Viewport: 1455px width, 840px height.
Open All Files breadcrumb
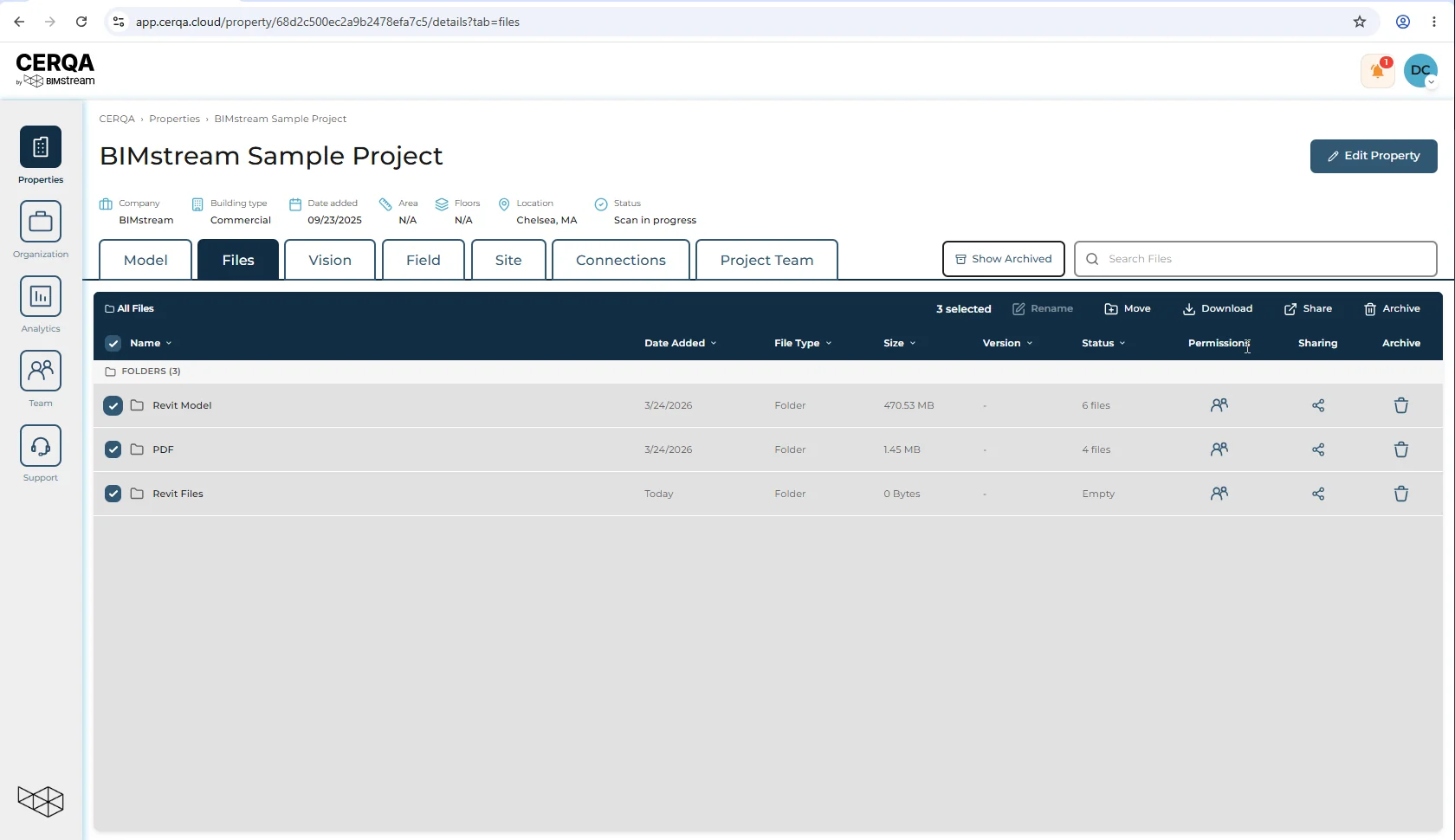(x=129, y=308)
